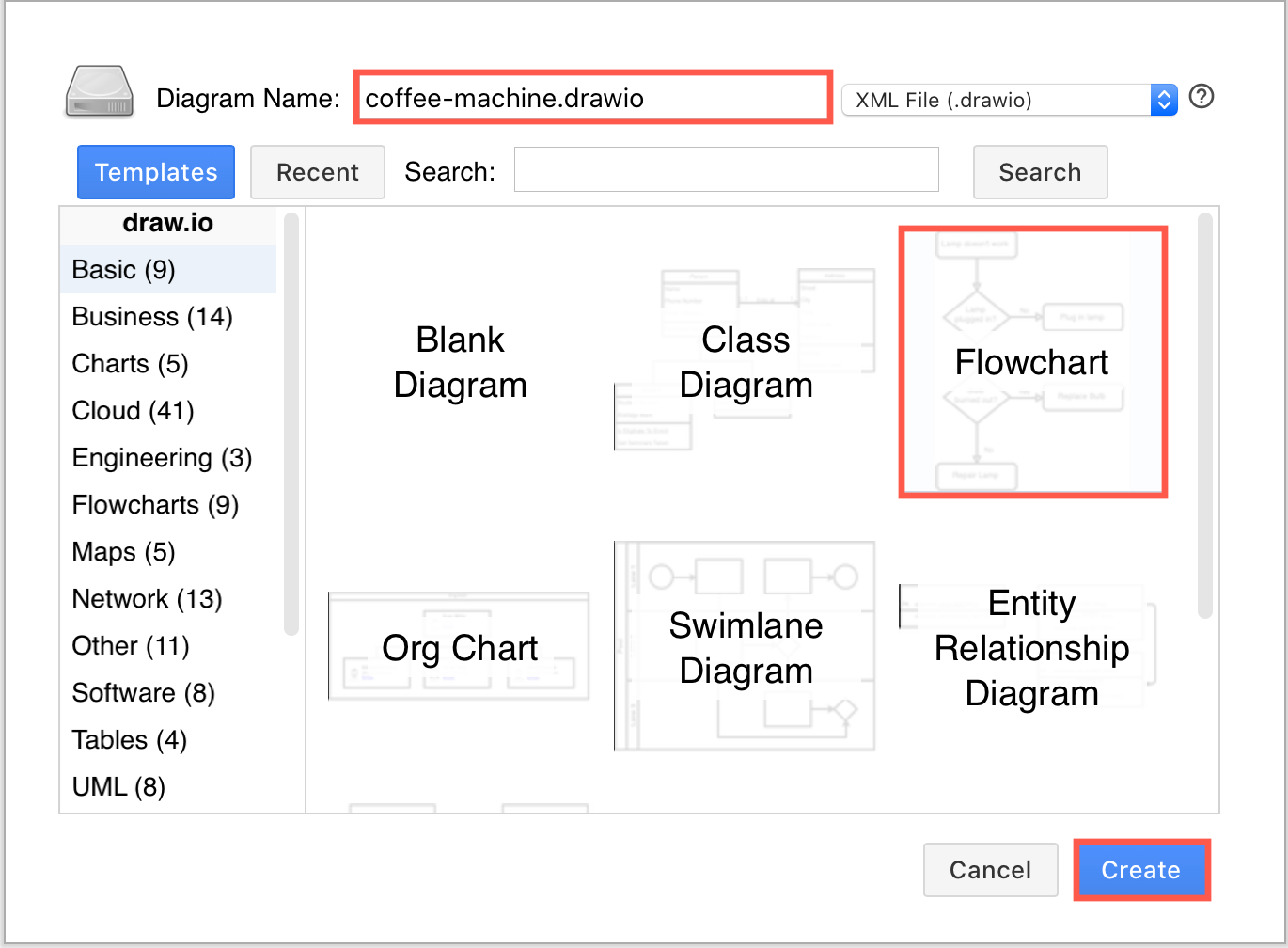
Task: Click the disk drive icon beside Diagram Name
Action: (97, 91)
